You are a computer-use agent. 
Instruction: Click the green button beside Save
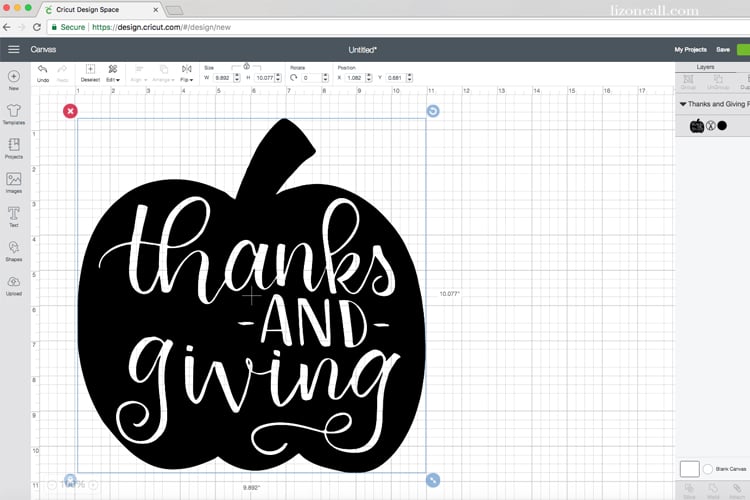click(x=743, y=49)
